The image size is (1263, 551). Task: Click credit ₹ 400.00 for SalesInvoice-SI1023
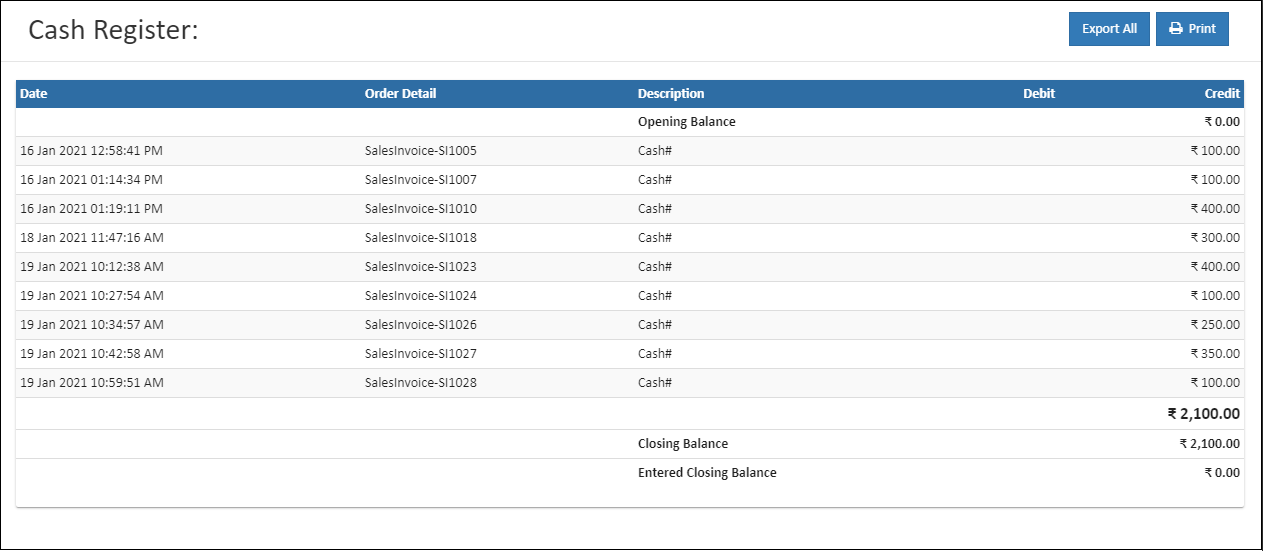pyautogui.click(x=1215, y=267)
